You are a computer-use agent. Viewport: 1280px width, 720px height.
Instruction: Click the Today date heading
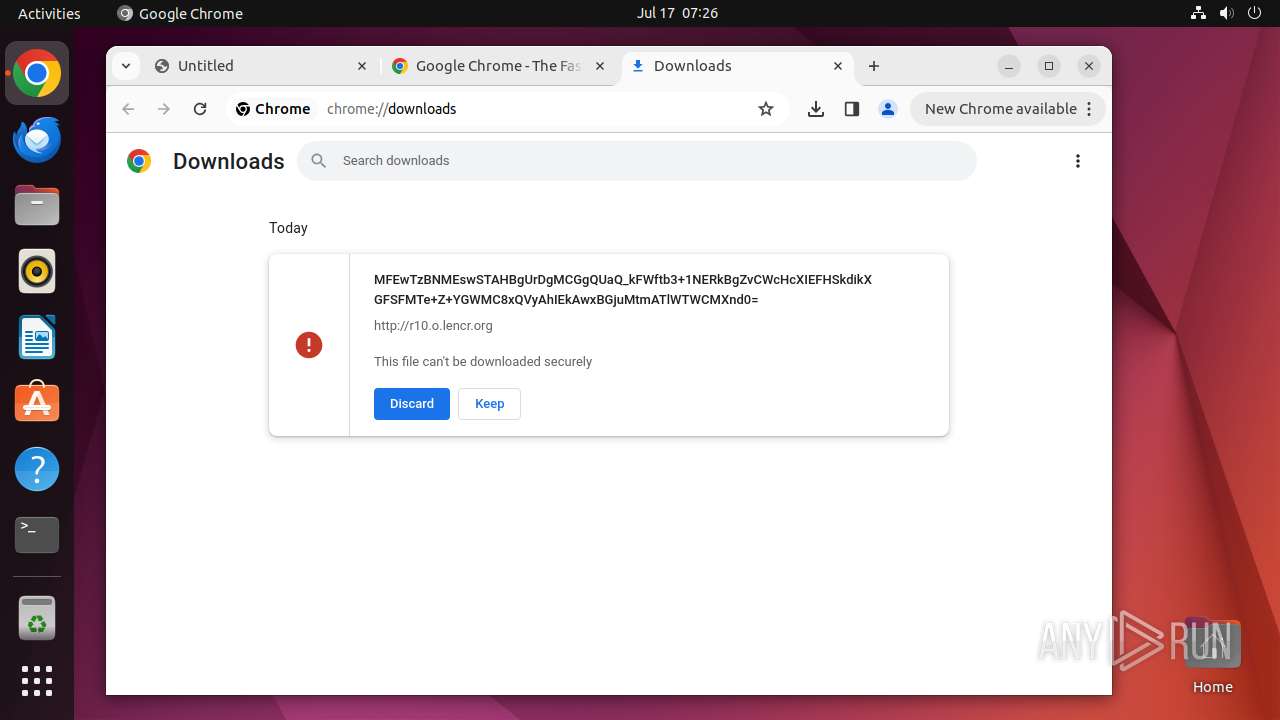coord(288,228)
